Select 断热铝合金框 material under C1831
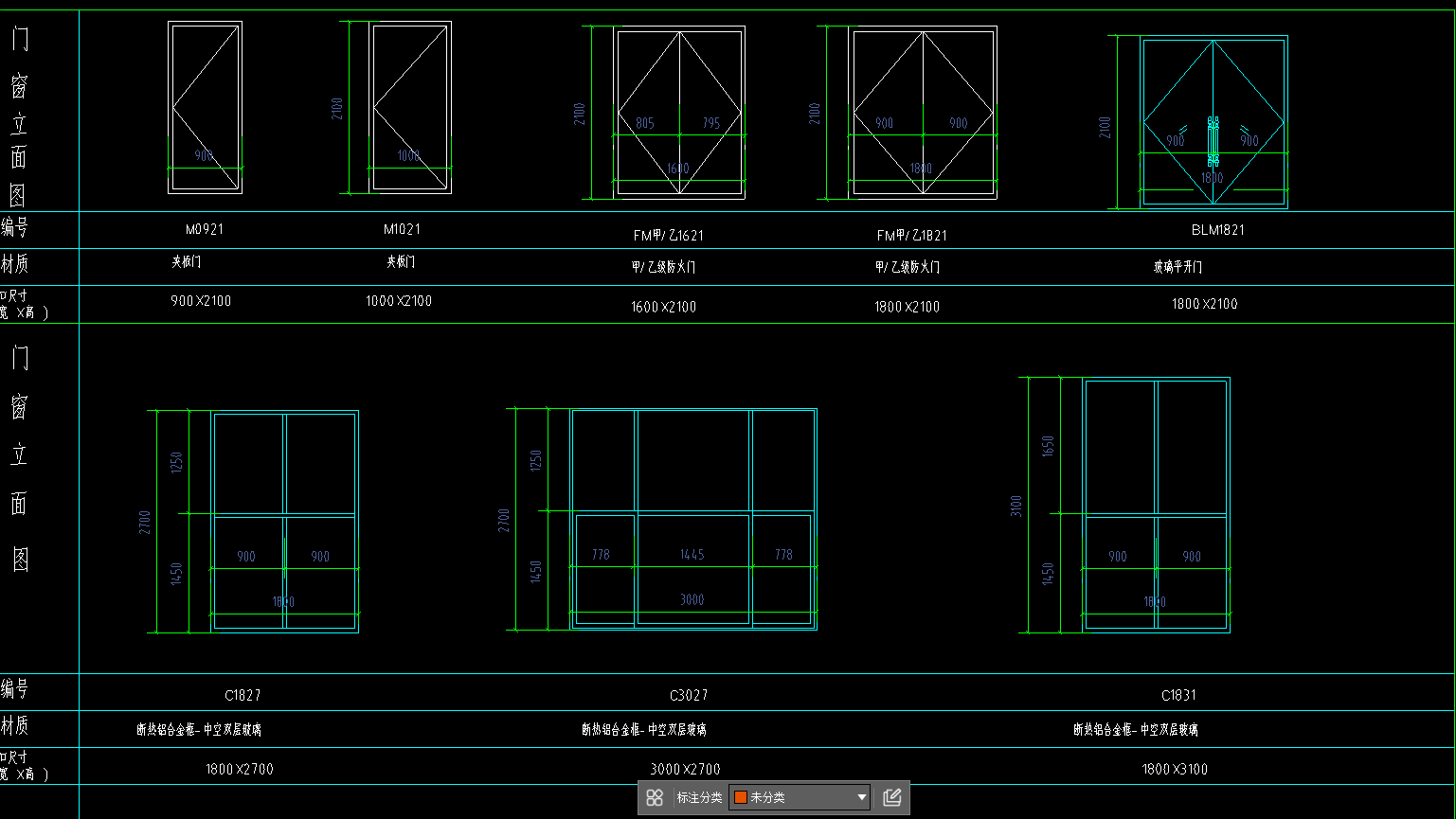 [x=1136, y=730]
